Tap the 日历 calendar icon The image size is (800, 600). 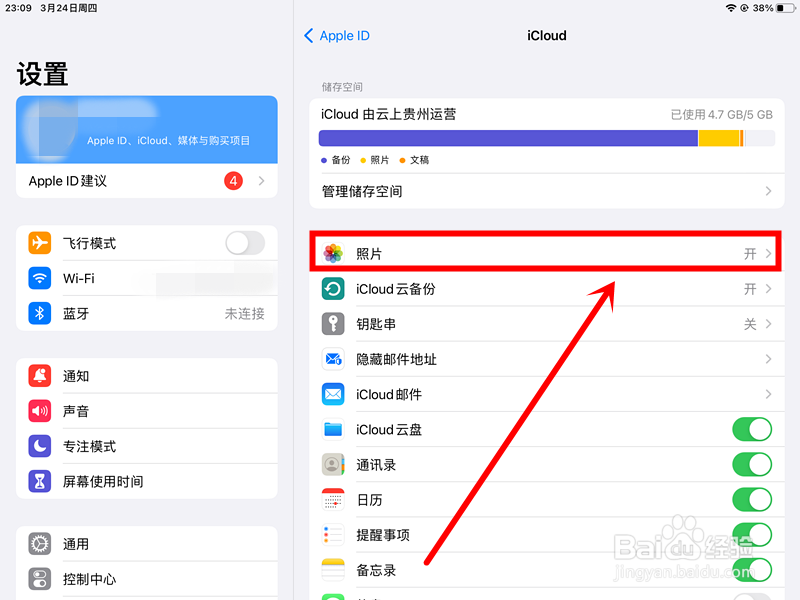pyautogui.click(x=333, y=499)
